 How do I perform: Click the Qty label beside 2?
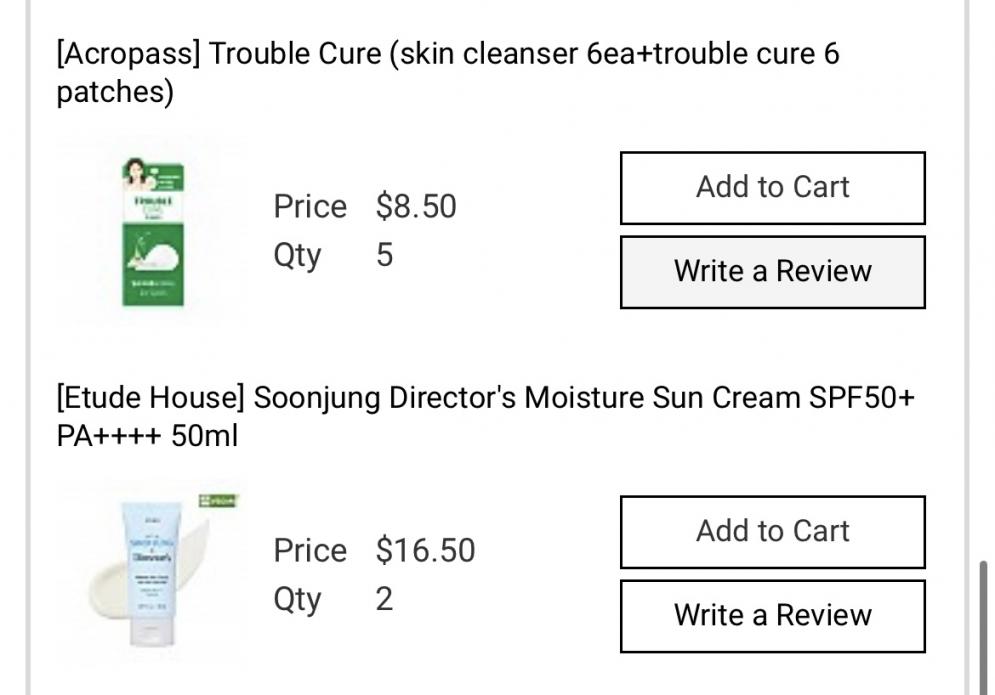coord(298,601)
